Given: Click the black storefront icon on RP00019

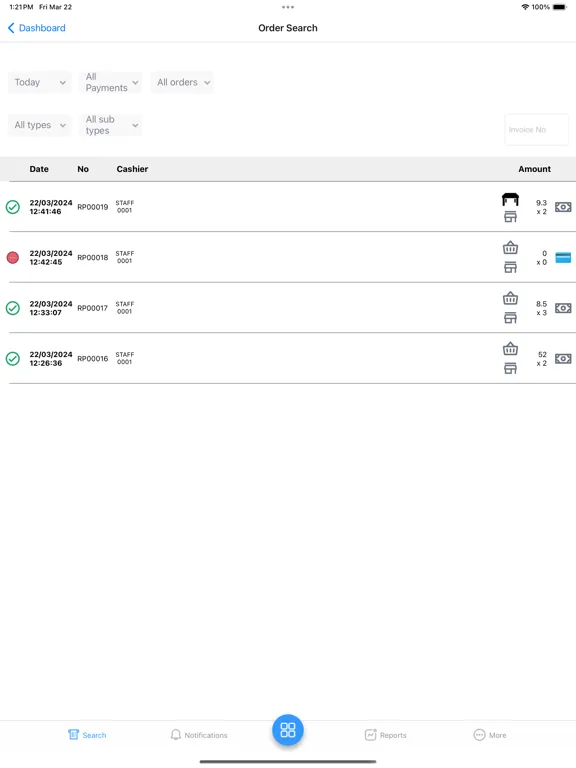Looking at the screenshot, I should point(510,199).
